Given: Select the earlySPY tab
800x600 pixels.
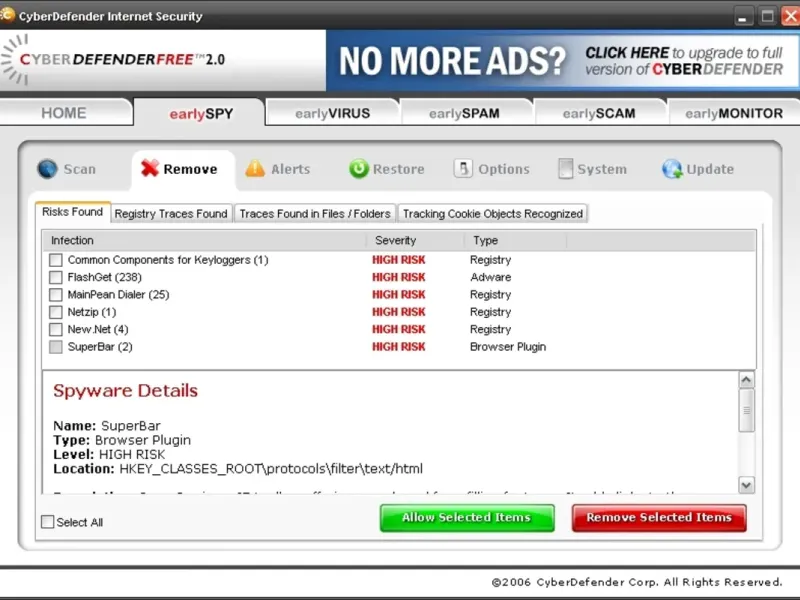Looking at the screenshot, I should pos(201,113).
